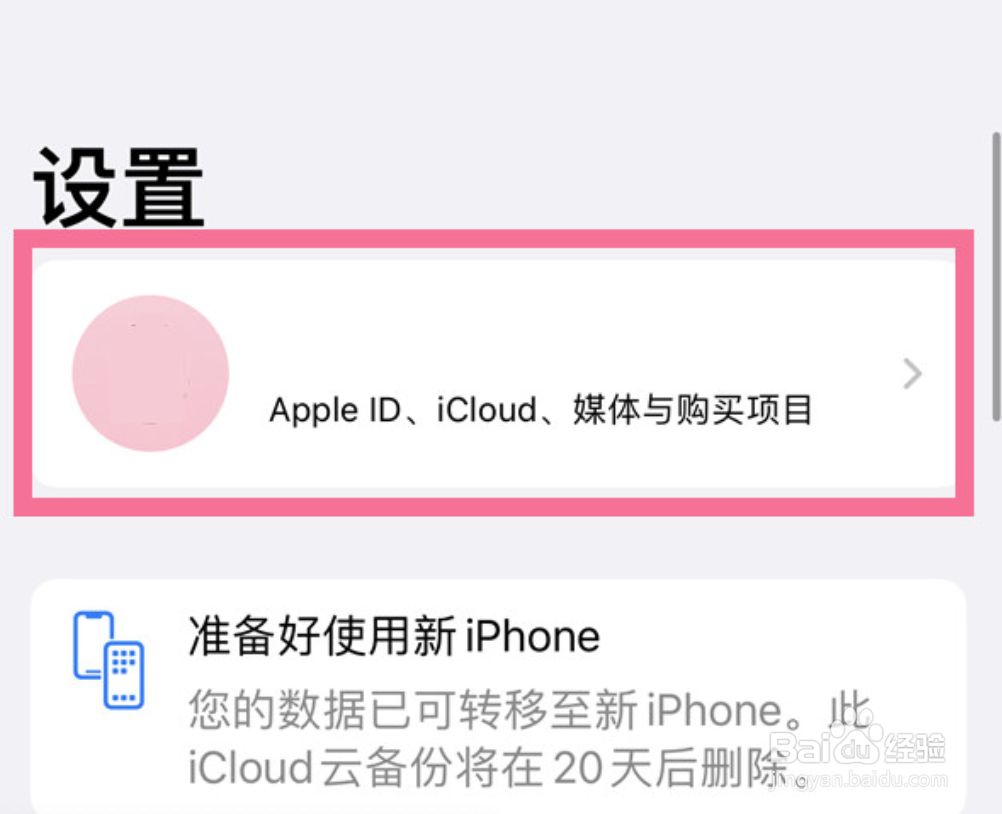
Task: Click the '经验' watermark characters
Action: [x=915, y=746]
